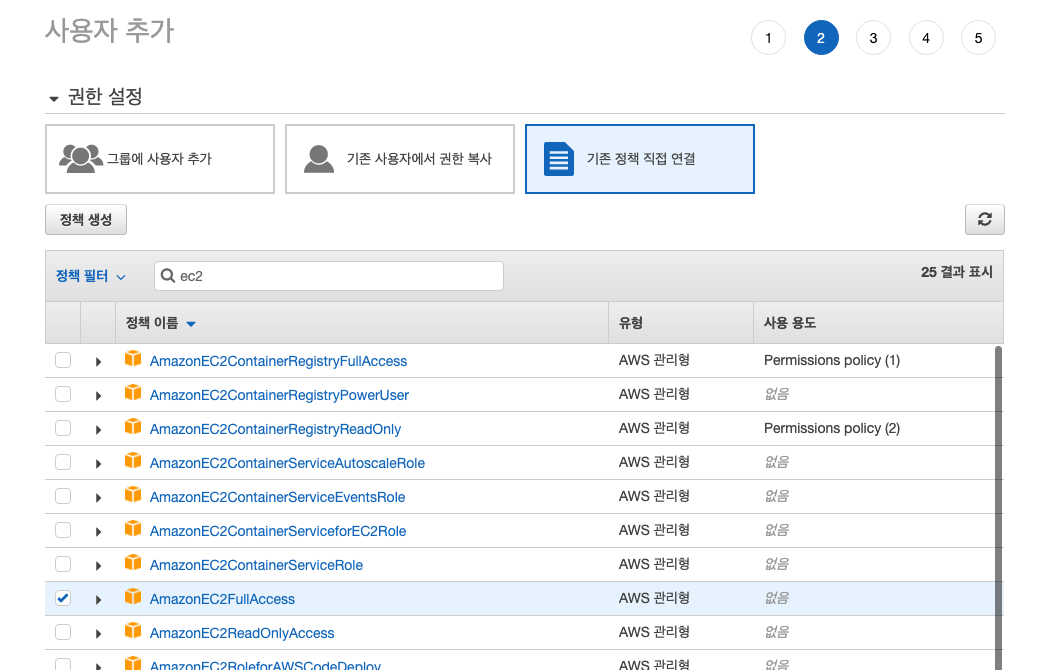
Task: Click the active step 2 indicator
Action: (x=821, y=38)
